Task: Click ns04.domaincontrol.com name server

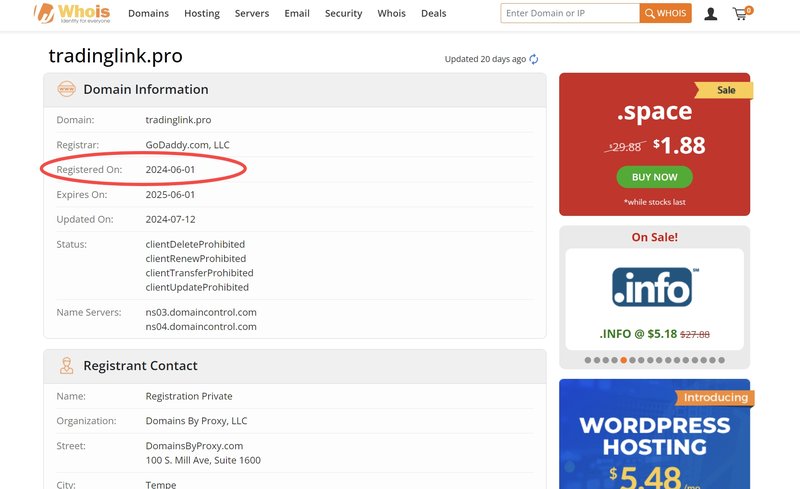Action: click(201, 327)
